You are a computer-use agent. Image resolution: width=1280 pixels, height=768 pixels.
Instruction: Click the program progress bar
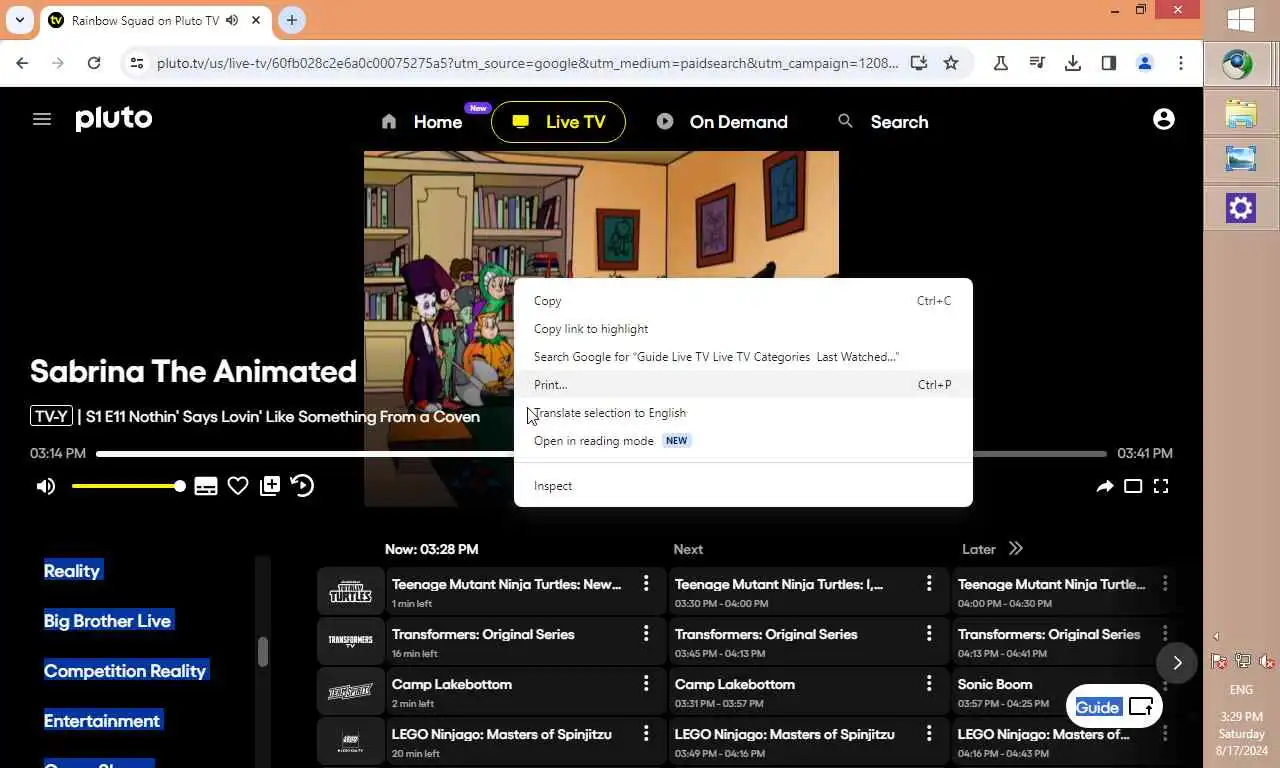click(601, 454)
